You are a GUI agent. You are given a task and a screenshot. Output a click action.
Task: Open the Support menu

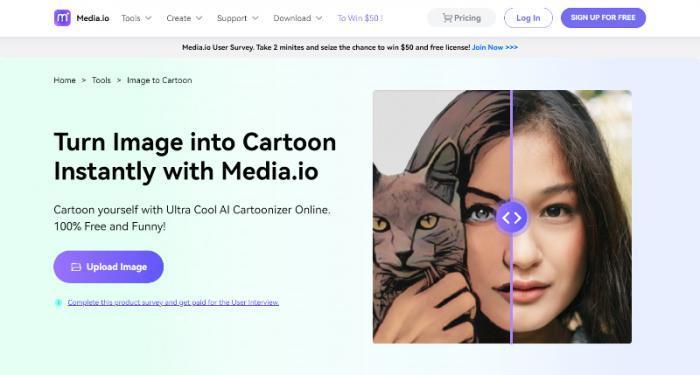point(232,18)
